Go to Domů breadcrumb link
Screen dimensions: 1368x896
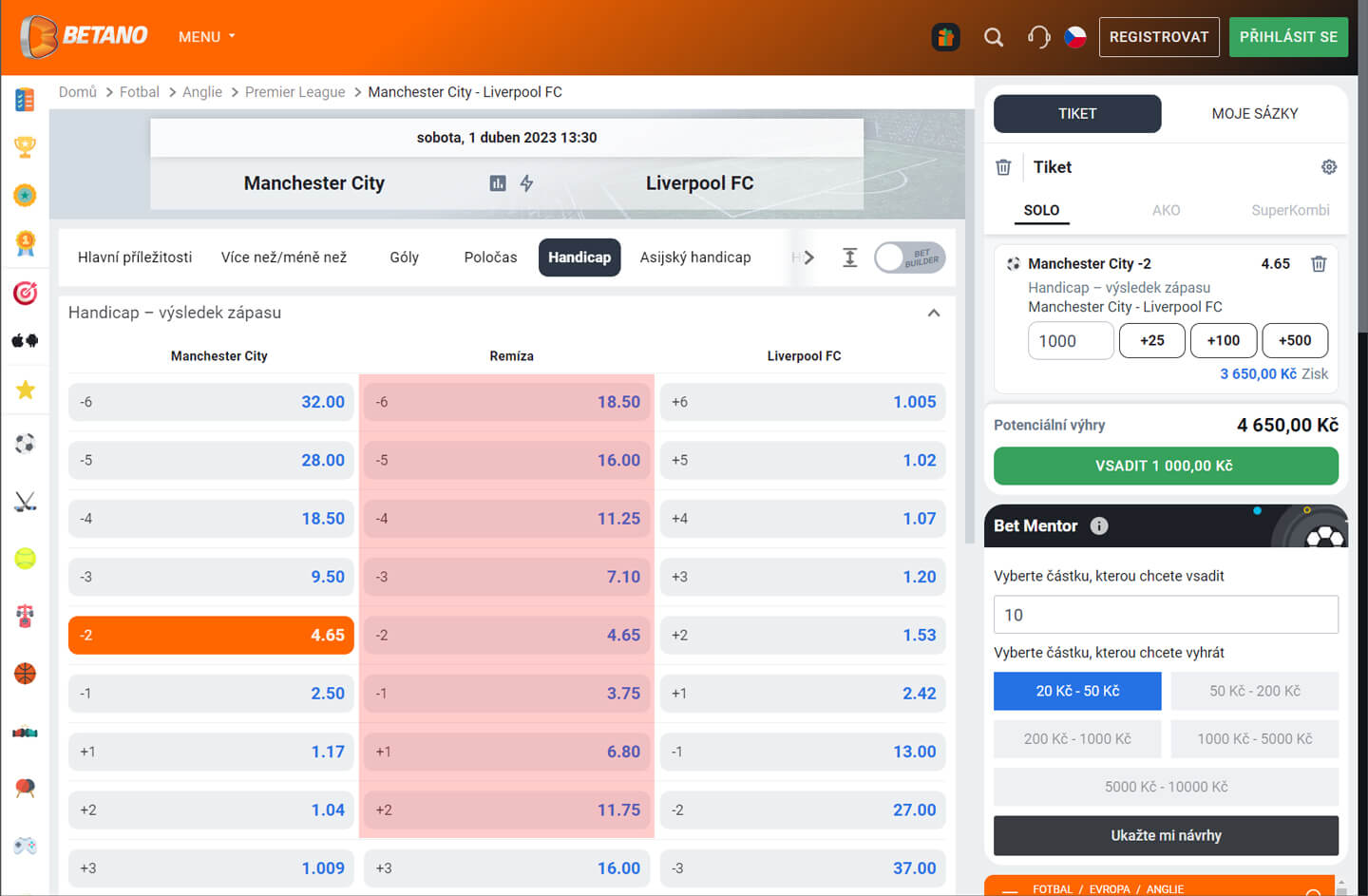pos(78,92)
